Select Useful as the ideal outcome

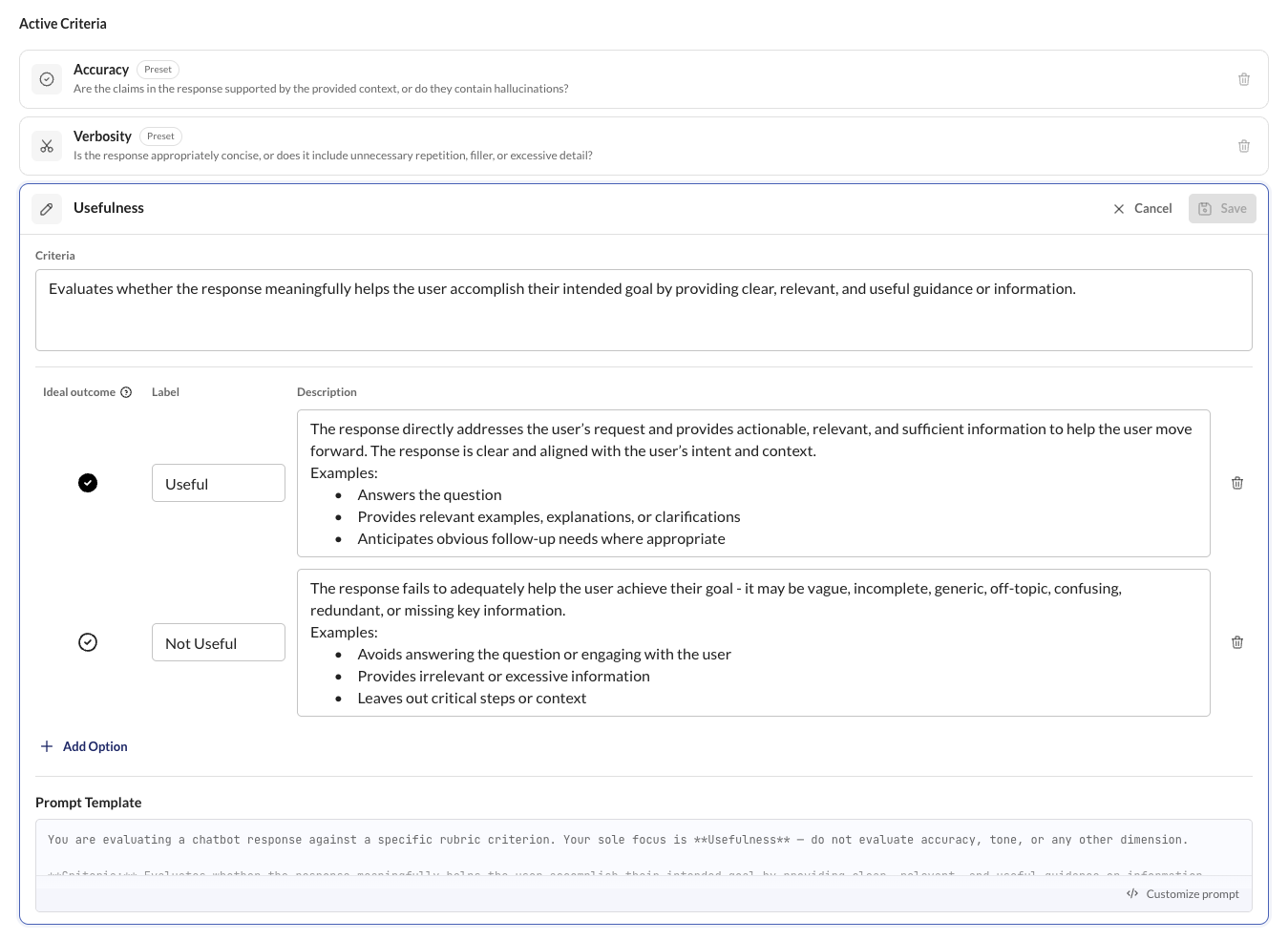[88, 483]
